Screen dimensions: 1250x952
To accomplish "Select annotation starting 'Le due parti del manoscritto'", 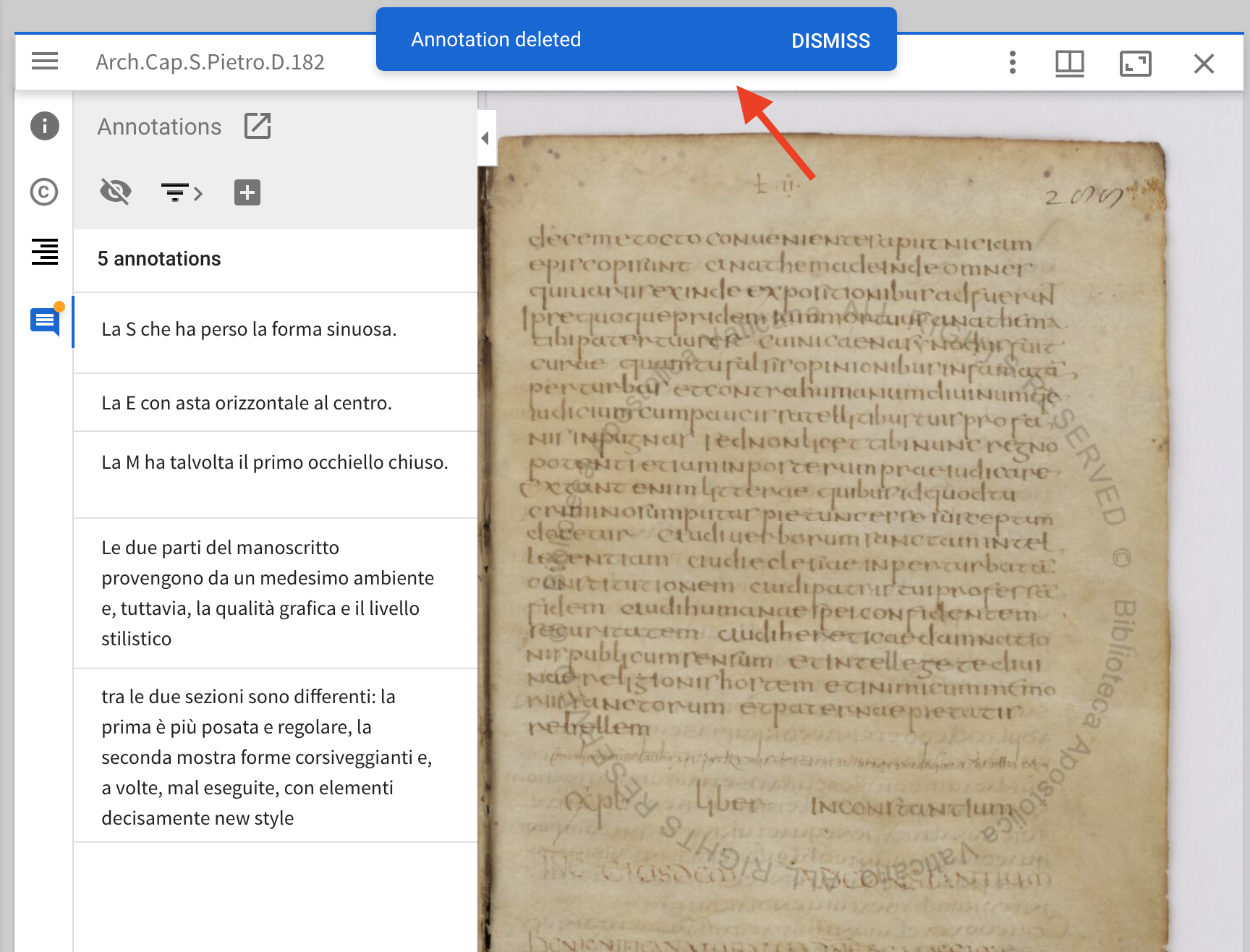I will pos(276,593).
